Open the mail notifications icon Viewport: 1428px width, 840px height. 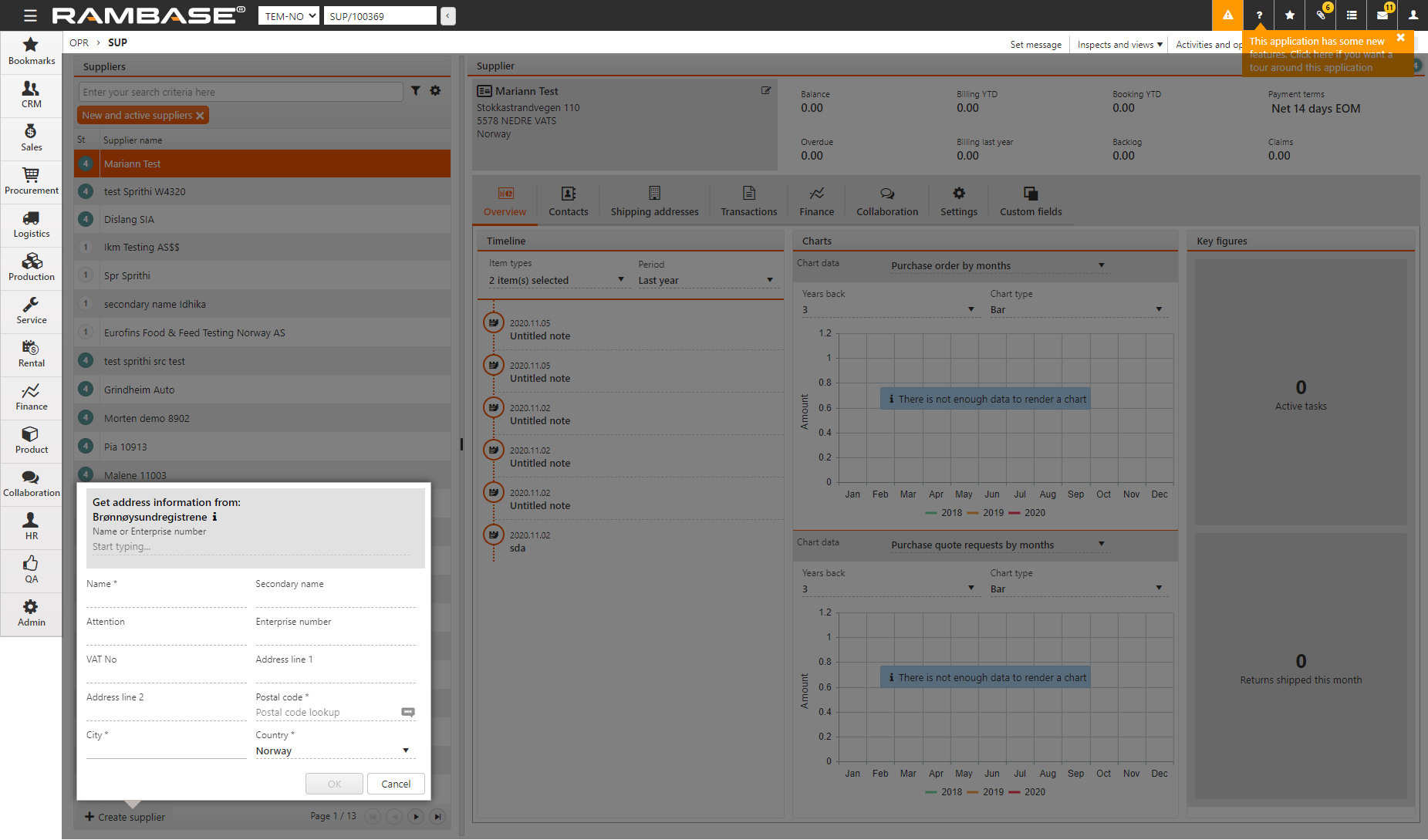click(x=1382, y=15)
